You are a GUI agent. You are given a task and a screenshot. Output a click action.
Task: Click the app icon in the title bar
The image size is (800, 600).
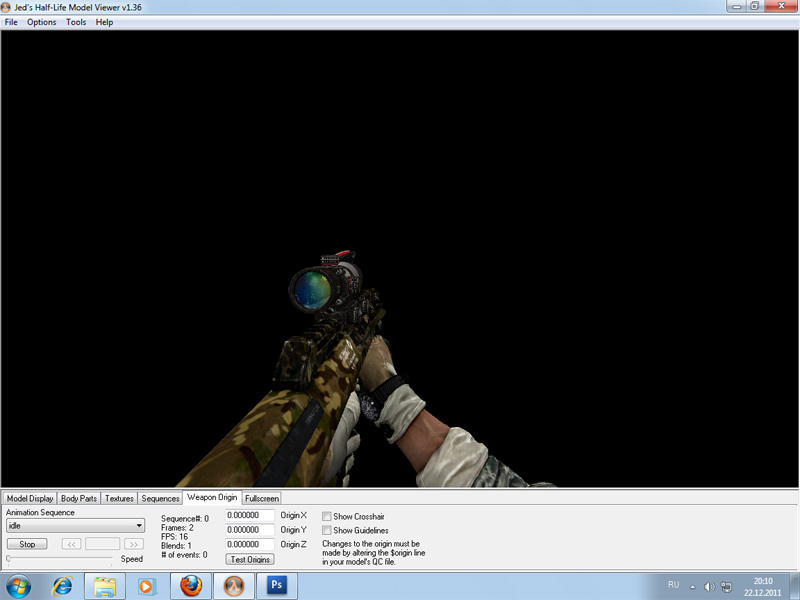pyautogui.click(x=6, y=7)
